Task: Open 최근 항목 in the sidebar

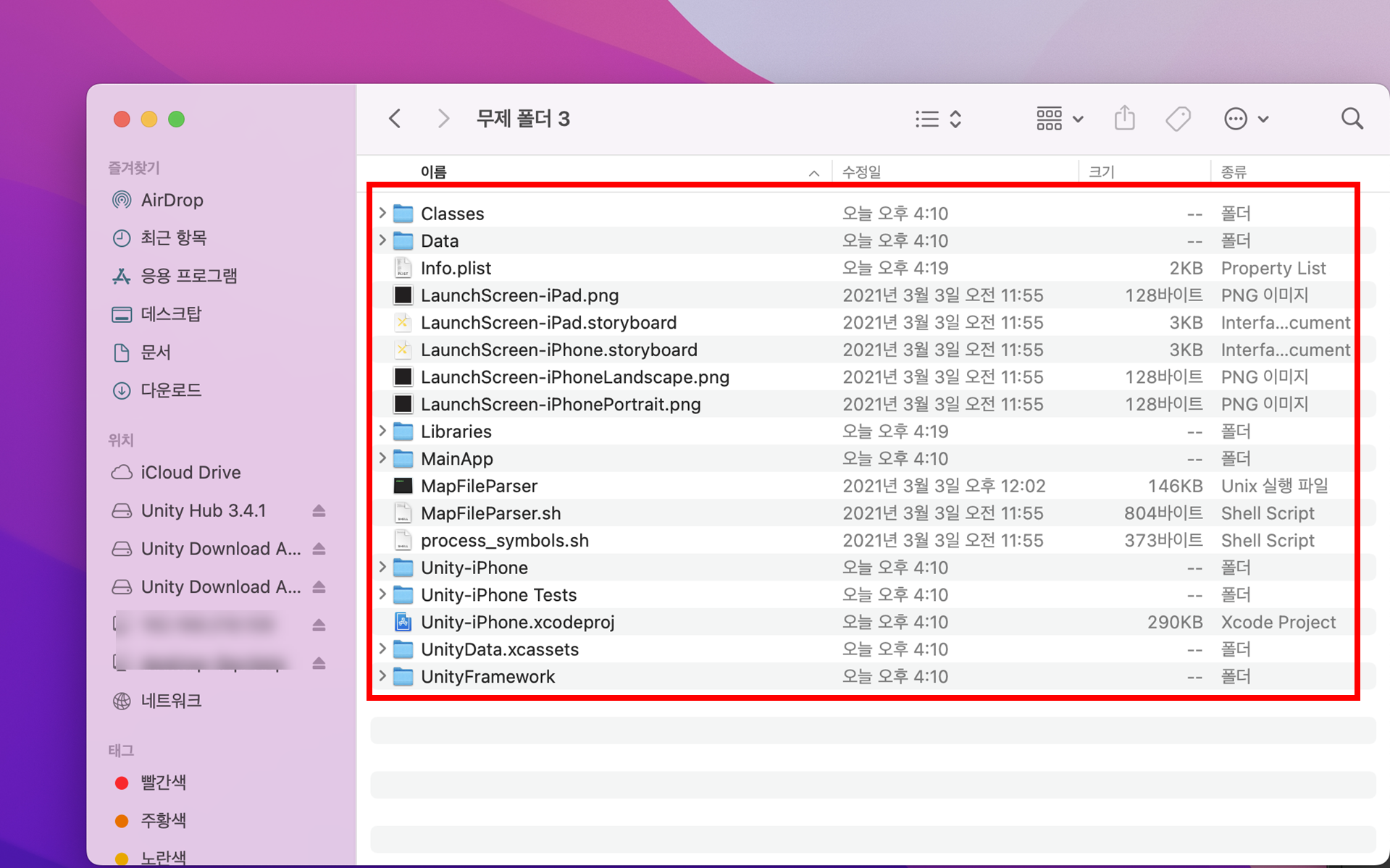Action: pos(173,237)
